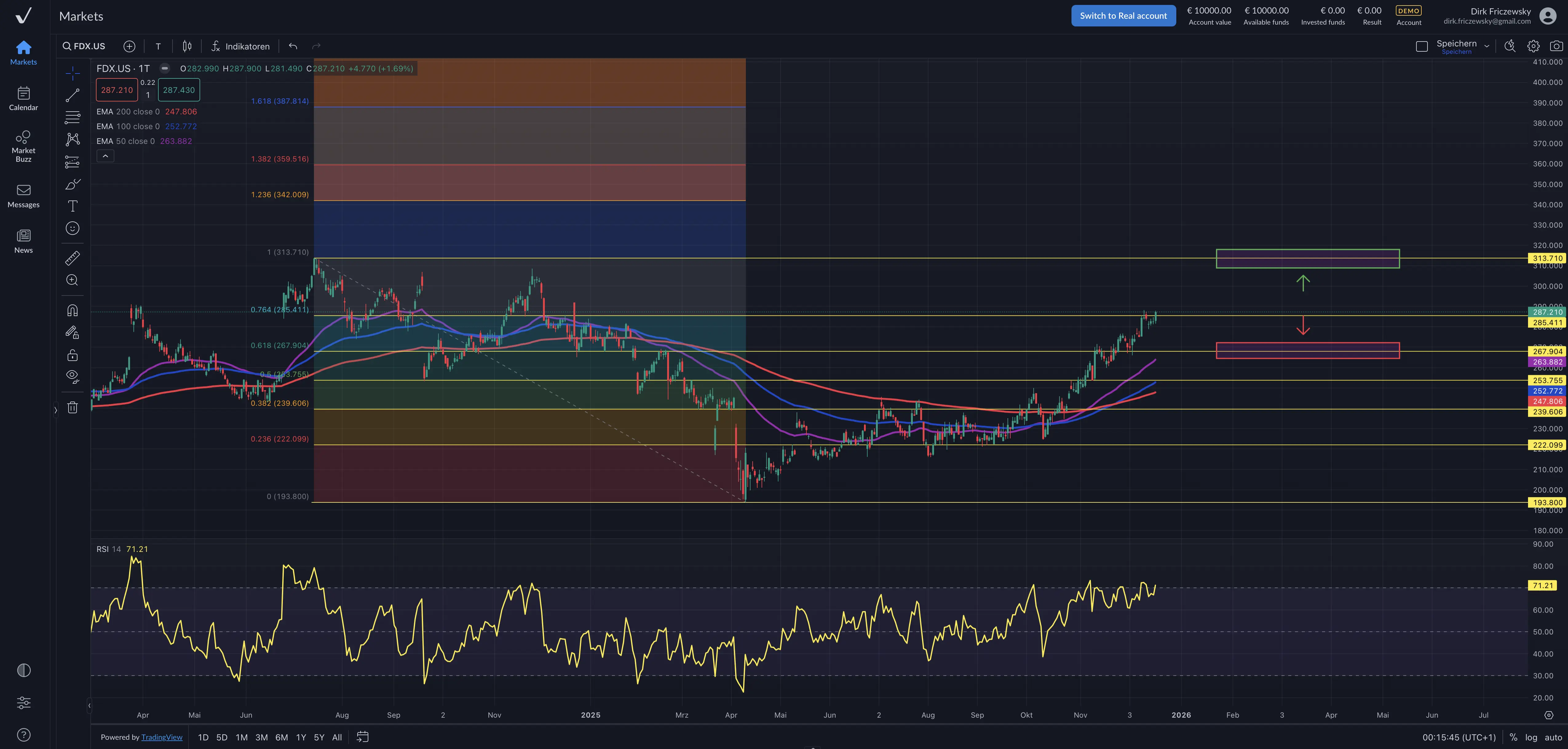Toggle lock all drawing tools
Image resolution: width=1568 pixels, height=749 pixels.
[x=73, y=355]
